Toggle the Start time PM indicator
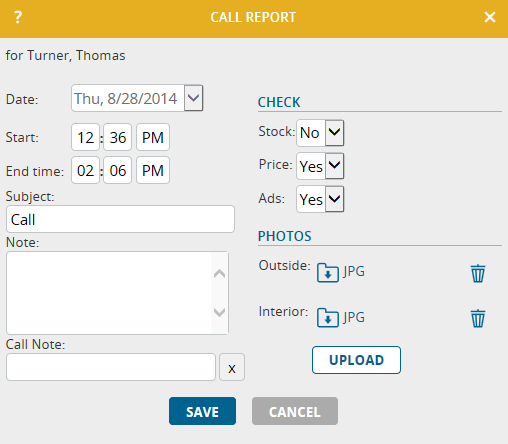This screenshot has width=508, height=444. (x=153, y=137)
